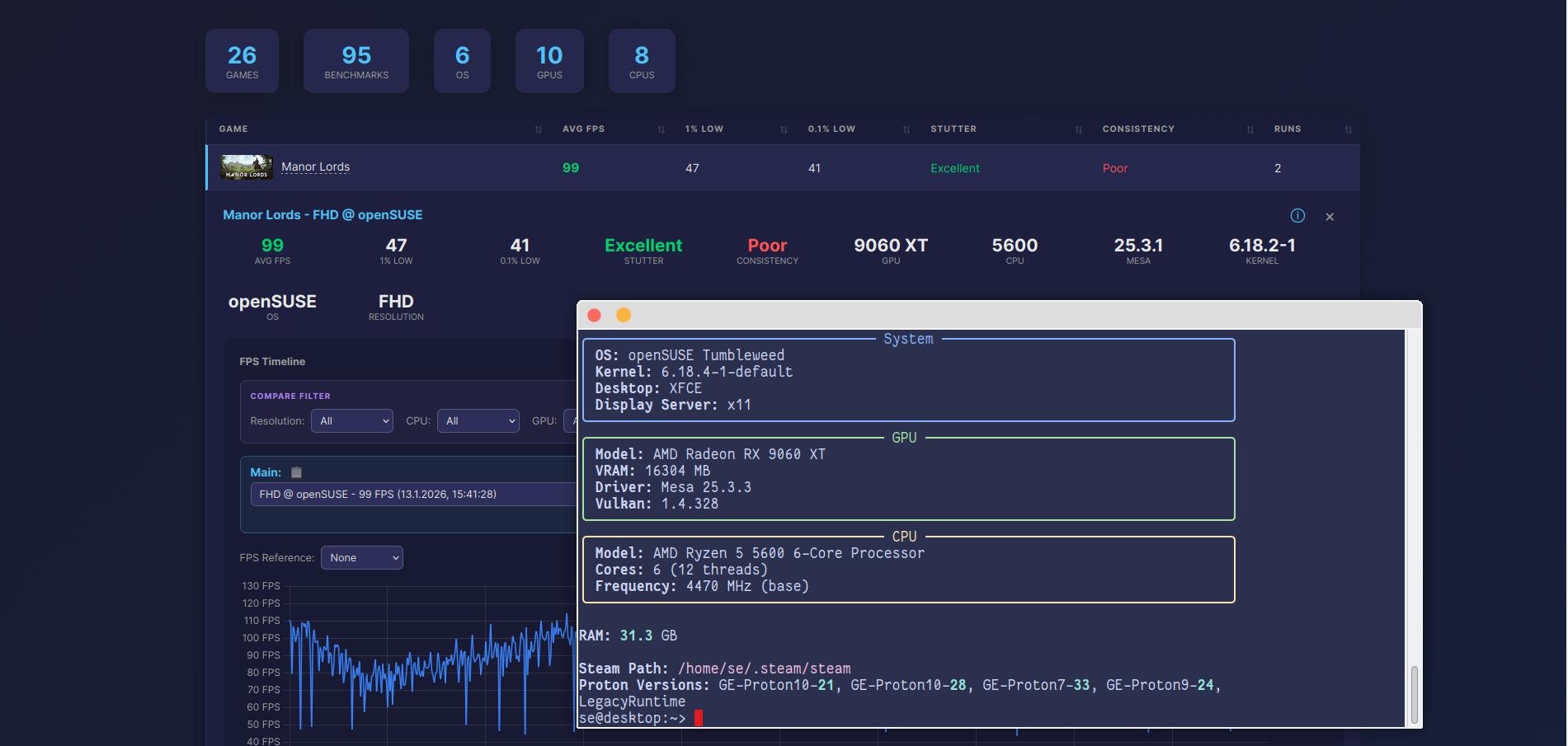Close the Manor Lords detail panel

coord(1330,217)
